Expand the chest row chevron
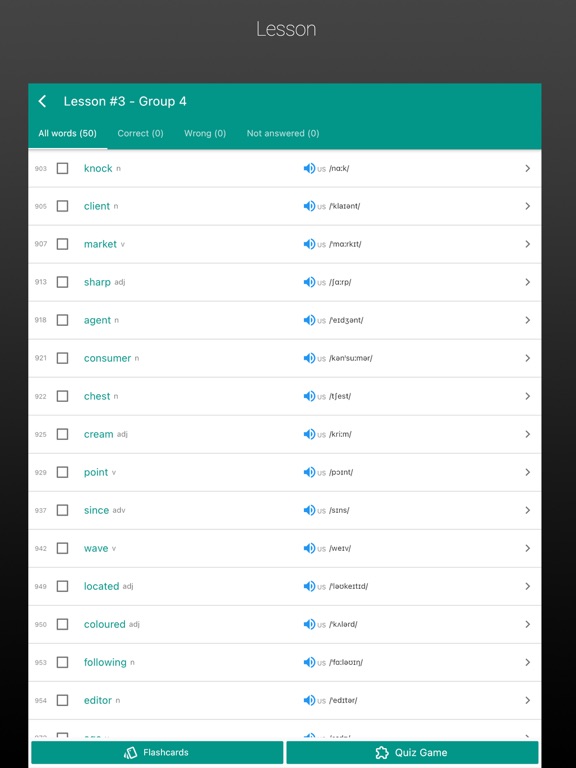 coord(528,396)
